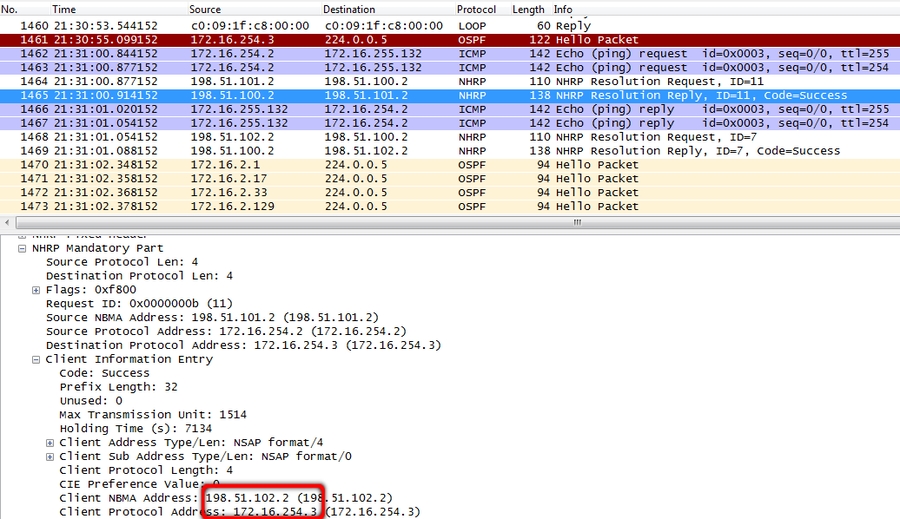Image resolution: width=900 pixels, height=519 pixels.
Task: Collapse the NHRP Mandatory Part section
Action: pos(22,248)
